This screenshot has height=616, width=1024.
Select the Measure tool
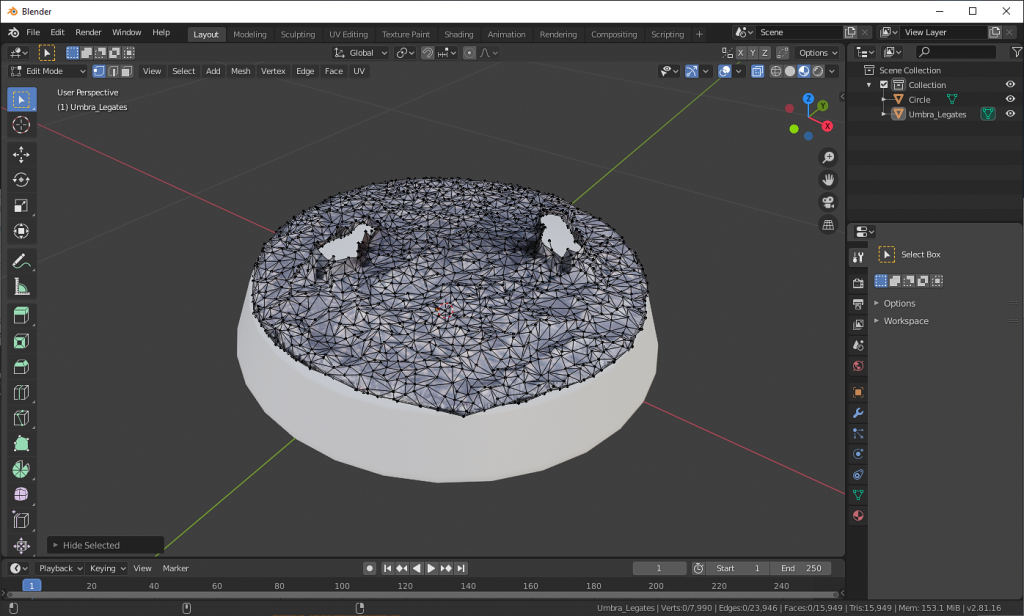coord(21,287)
